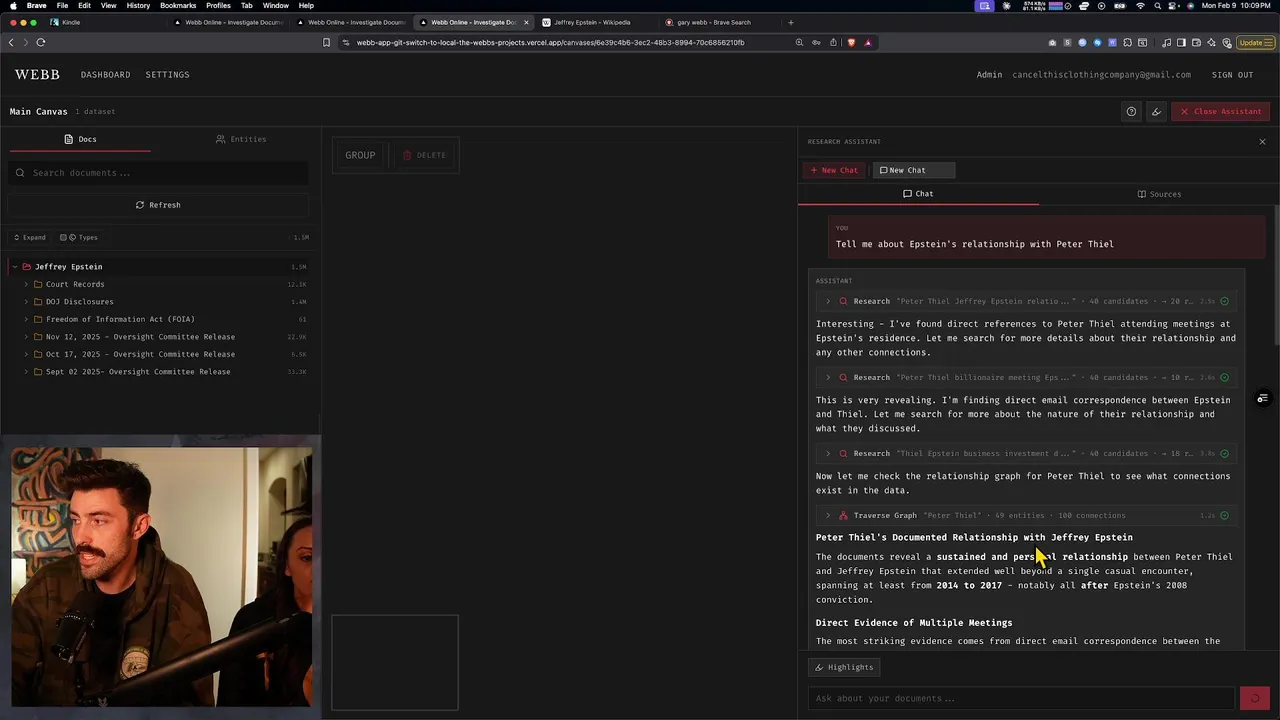Click SIGN OUT
The width and height of the screenshot is (1280, 720).
[1232, 75]
